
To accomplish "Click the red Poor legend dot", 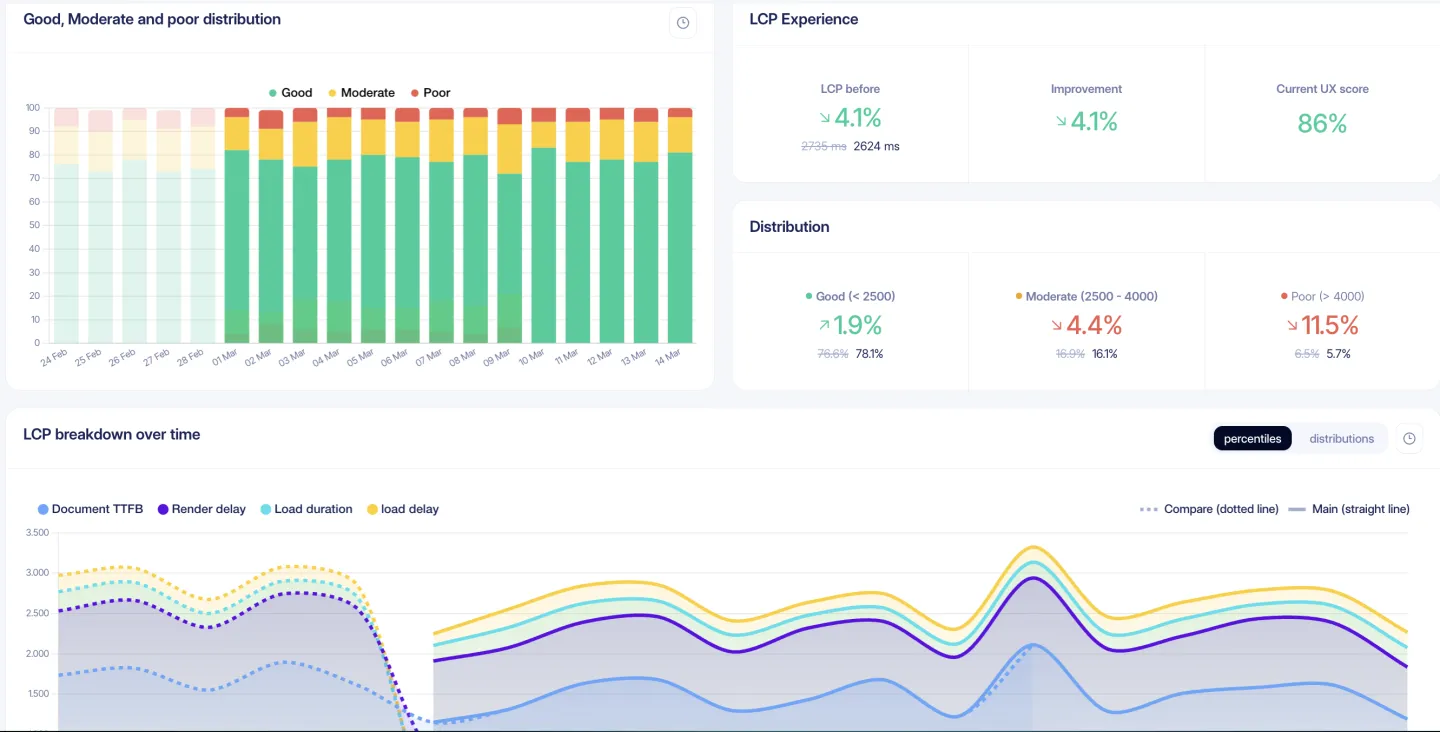I will click(417, 92).
